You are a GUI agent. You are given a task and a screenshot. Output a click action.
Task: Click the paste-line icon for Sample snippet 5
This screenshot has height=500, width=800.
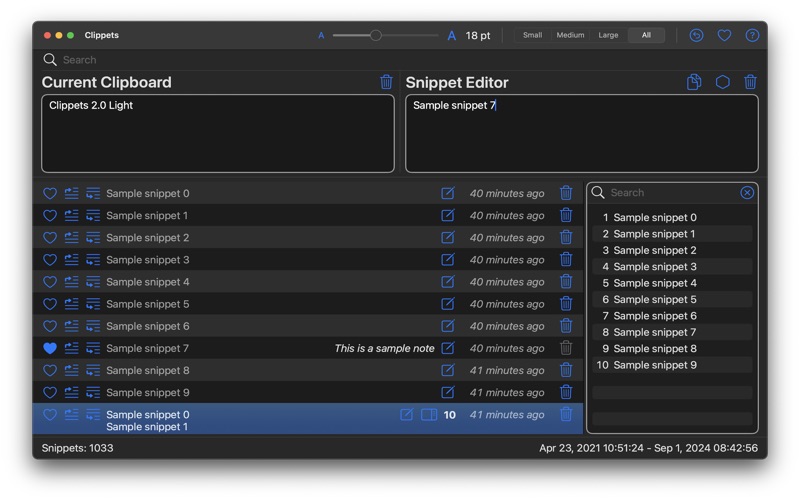pyautogui.click(x=71, y=304)
